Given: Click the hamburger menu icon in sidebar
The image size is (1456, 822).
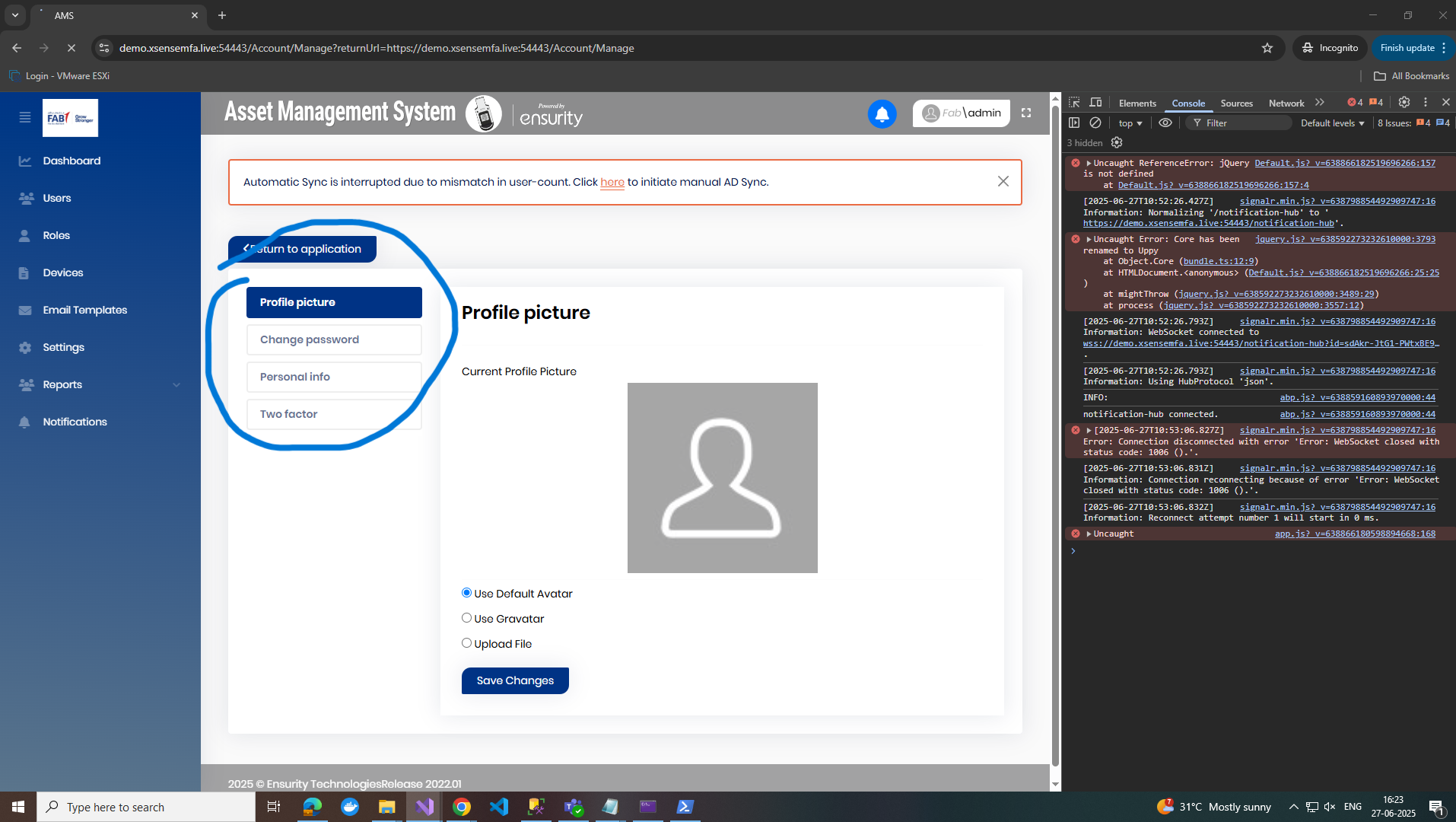Looking at the screenshot, I should [25, 117].
